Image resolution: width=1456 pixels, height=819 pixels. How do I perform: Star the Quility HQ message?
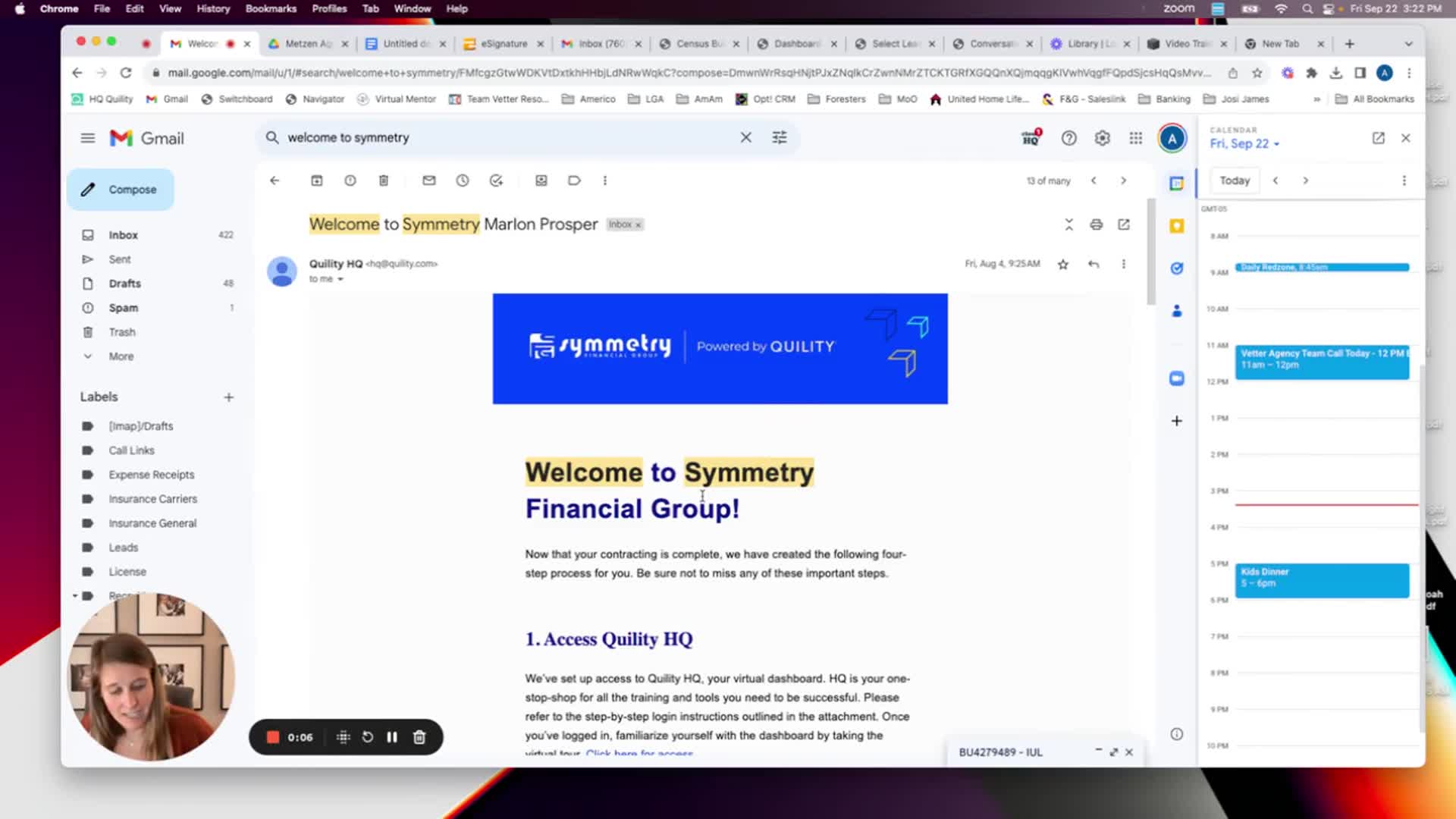[x=1063, y=264]
